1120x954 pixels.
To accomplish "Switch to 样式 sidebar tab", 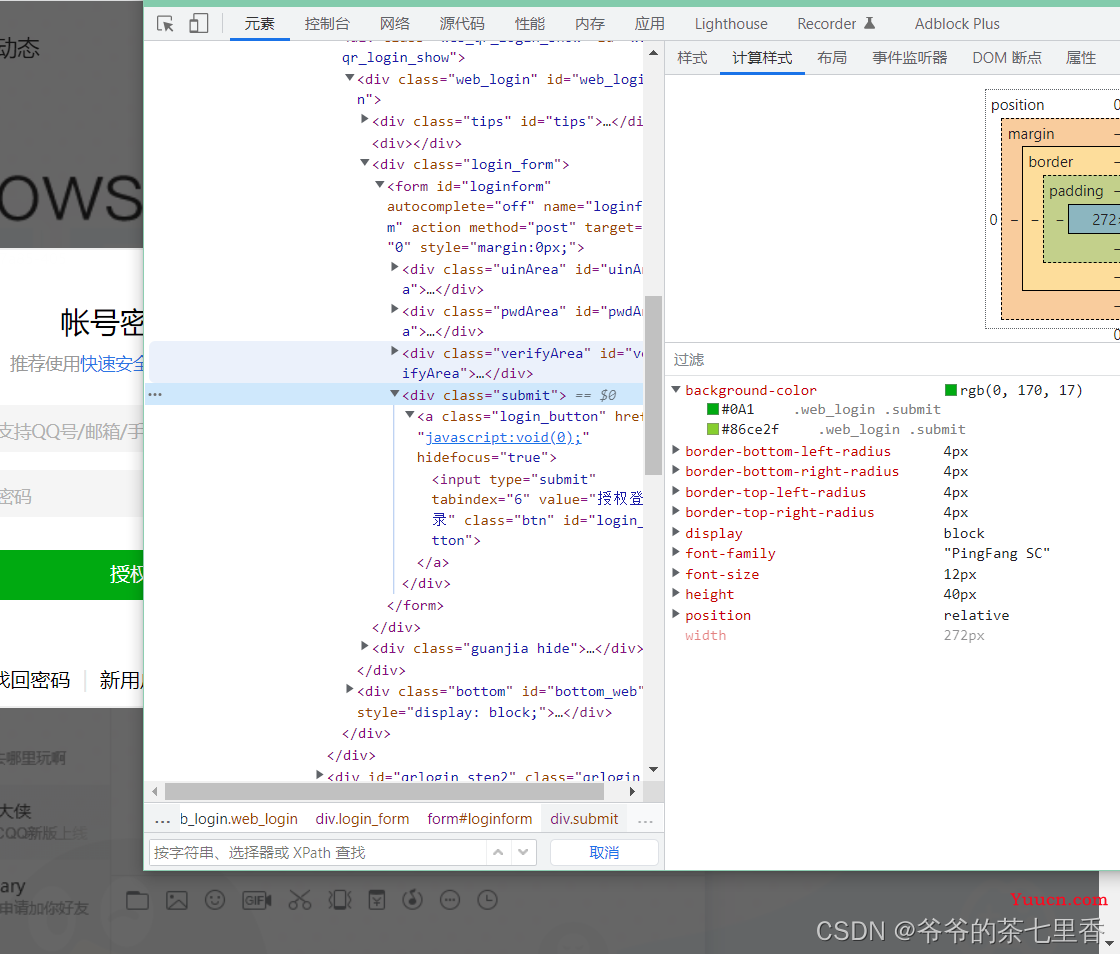I will pyautogui.click(x=692, y=58).
